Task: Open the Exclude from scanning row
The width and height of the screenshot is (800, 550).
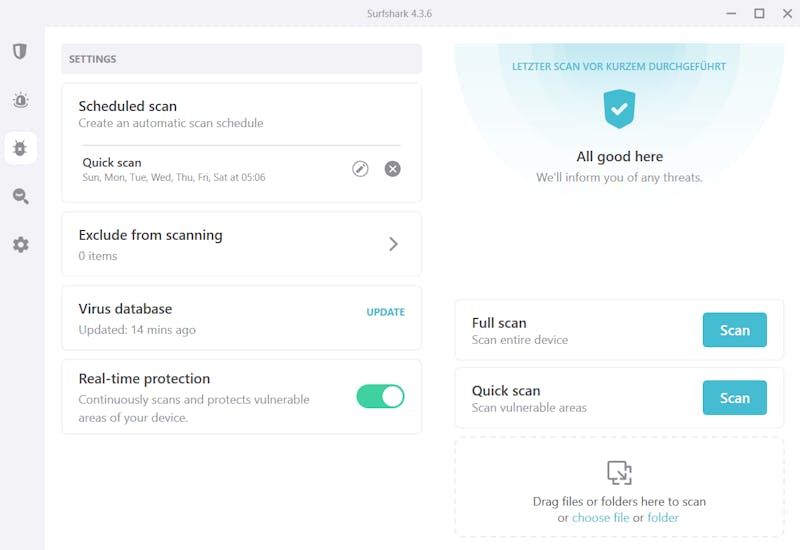Action: (x=241, y=244)
